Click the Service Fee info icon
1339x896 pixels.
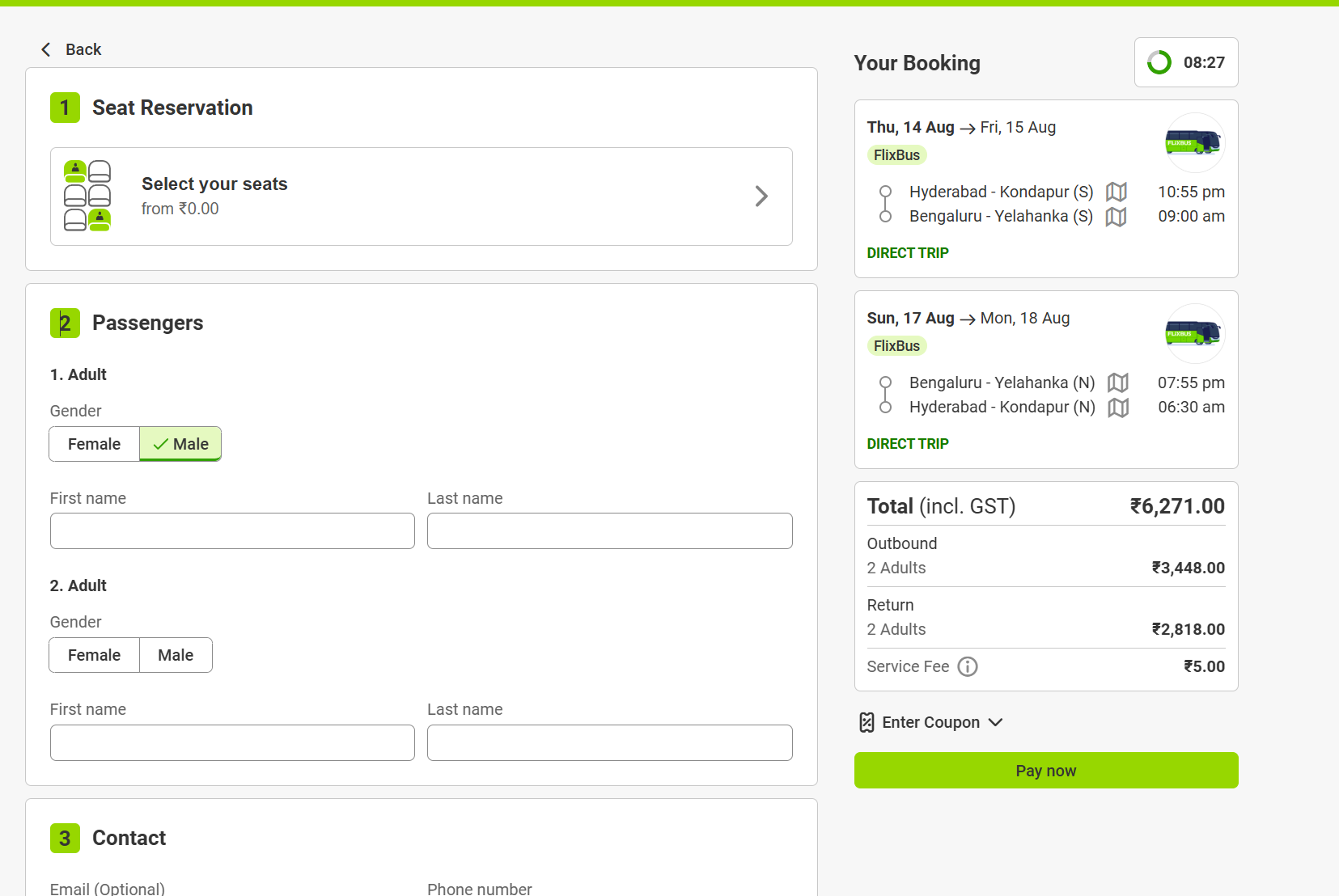coord(968,666)
